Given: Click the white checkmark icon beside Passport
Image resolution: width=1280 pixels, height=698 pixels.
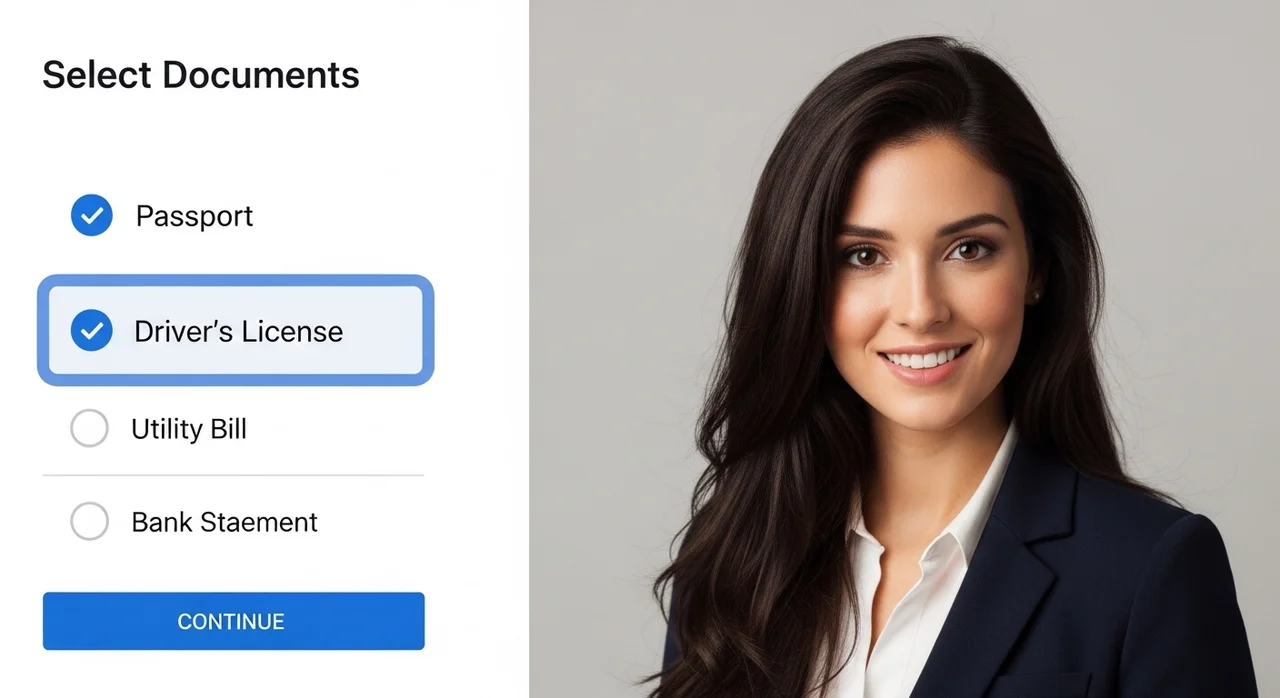Looking at the screenshot, I should [91, 215].
